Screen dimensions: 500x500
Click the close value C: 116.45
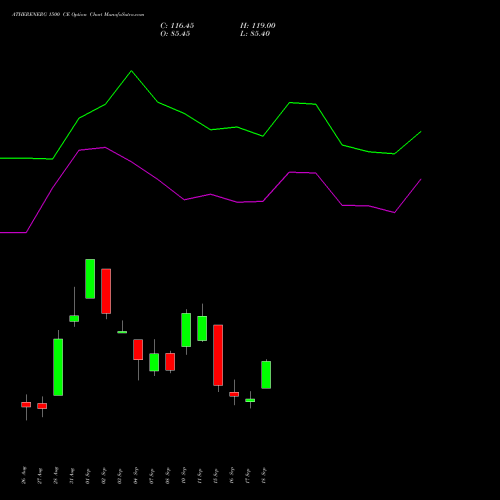click(x=177, y=26)
